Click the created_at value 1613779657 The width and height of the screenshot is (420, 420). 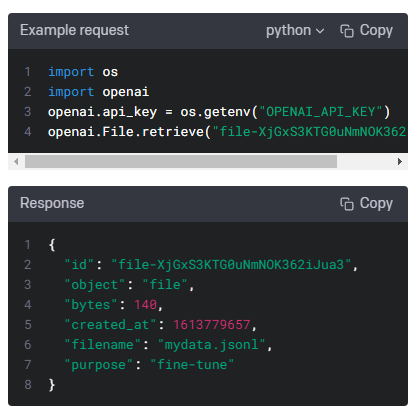pos(212,325)
